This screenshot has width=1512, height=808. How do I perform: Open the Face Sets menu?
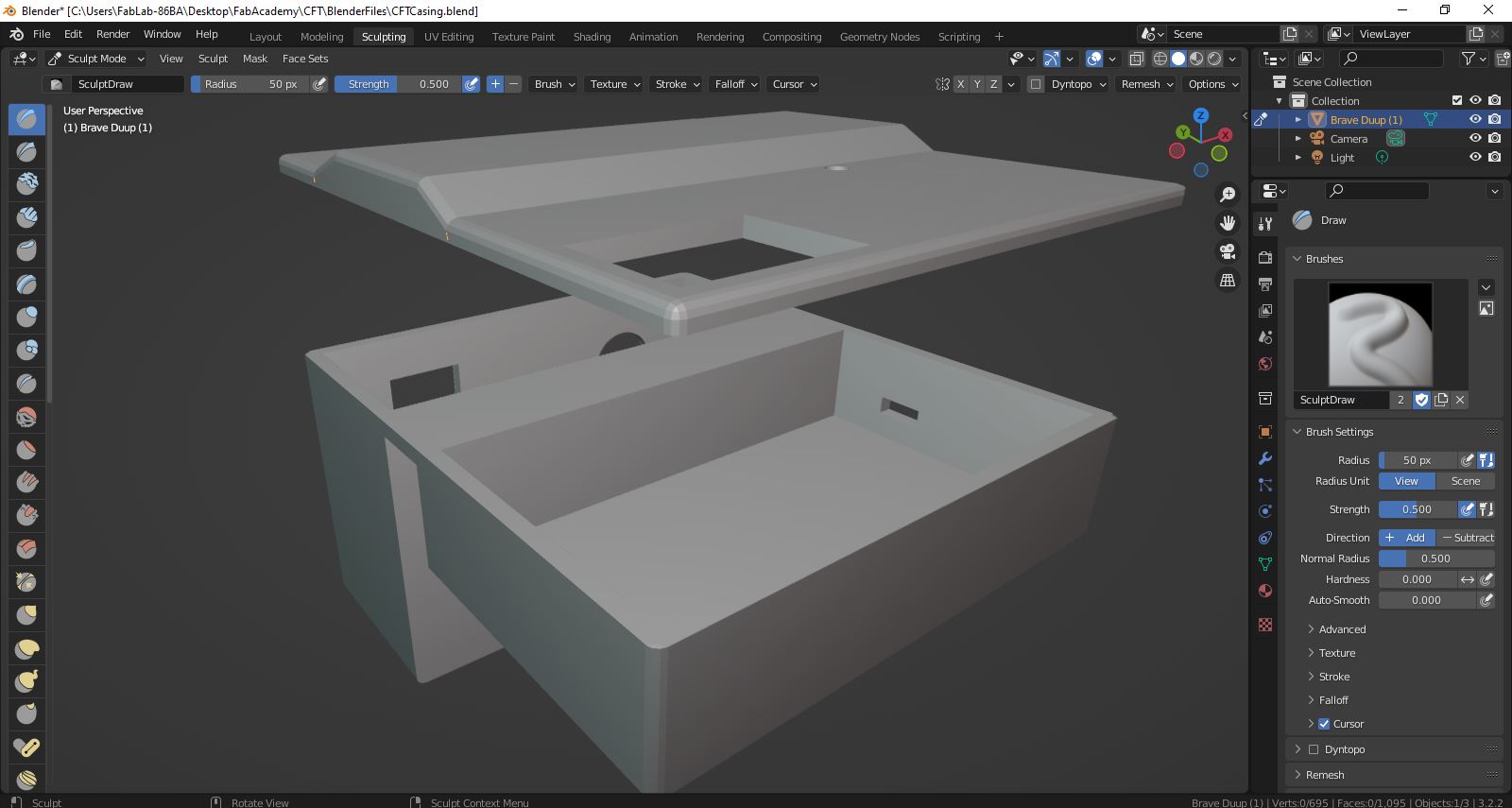point(305,59)
